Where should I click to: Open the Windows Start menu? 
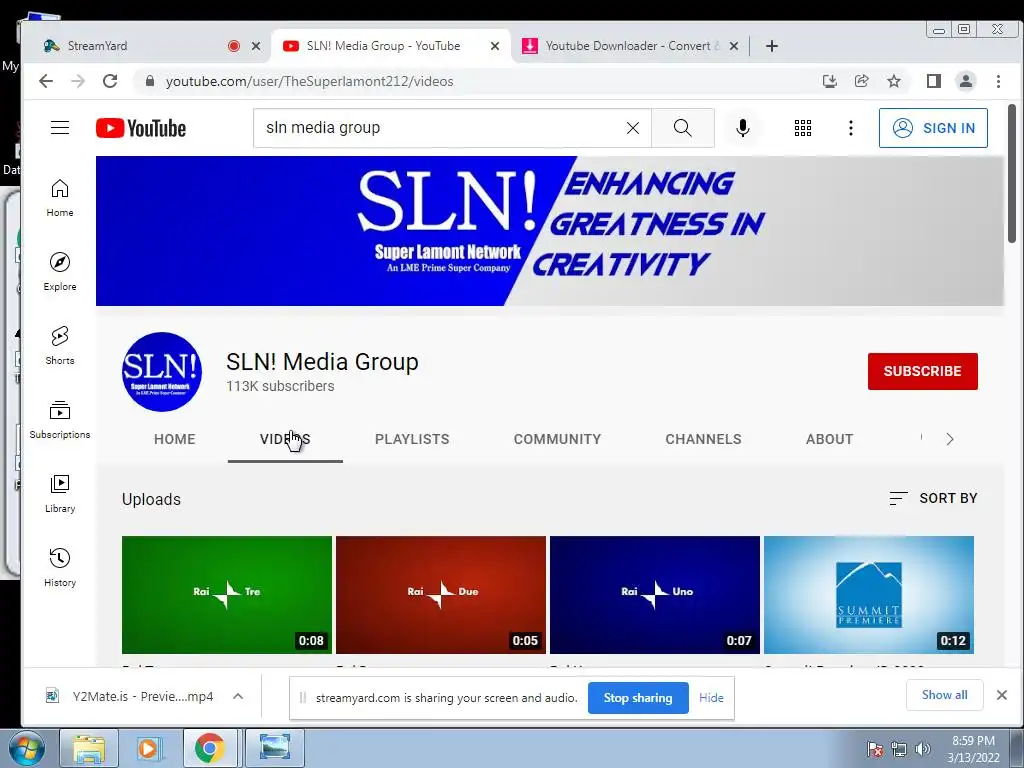26,748
